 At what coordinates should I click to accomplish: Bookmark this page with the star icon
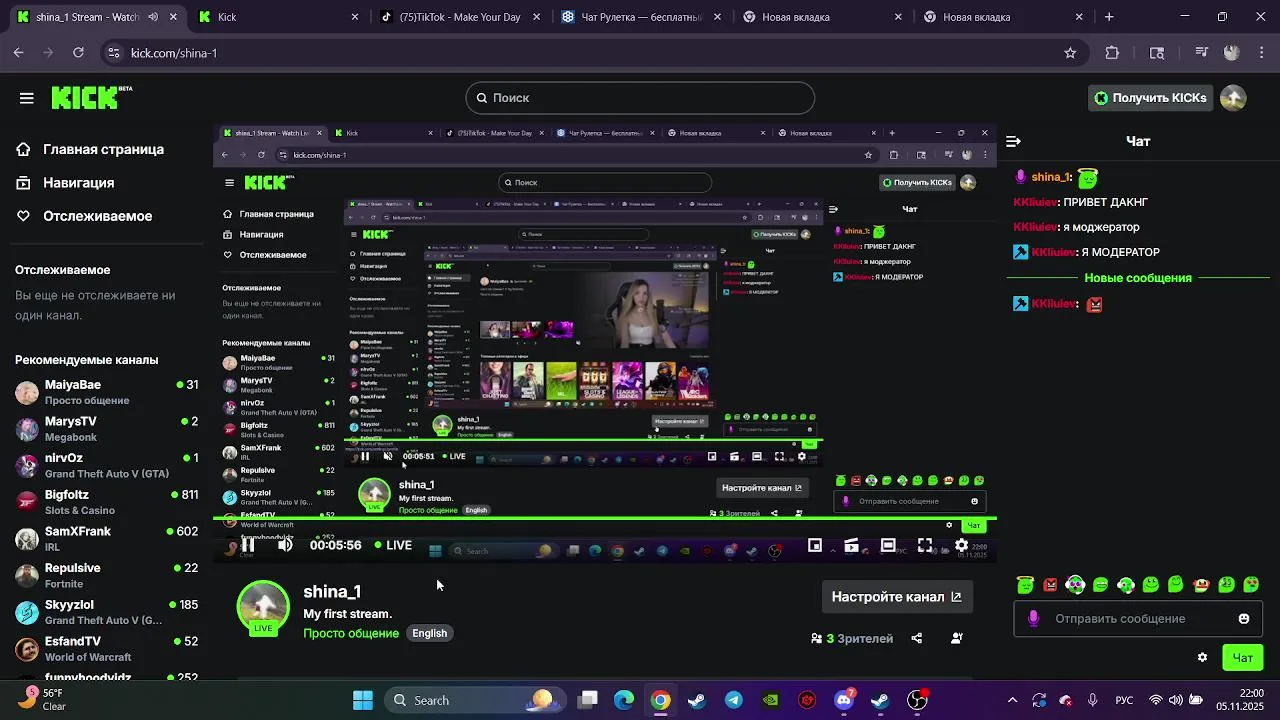1070,53
